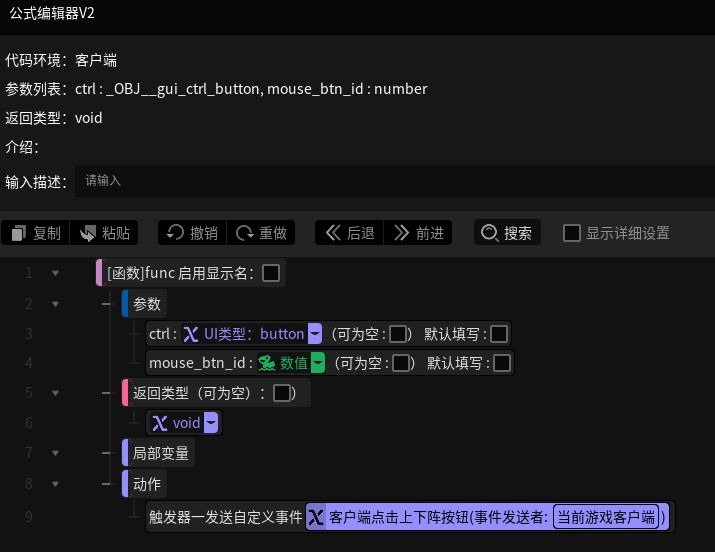Collapse the 参数 section on line 2
The width and height of the screenshot is (715, 552).
click(x=55, y=304)
